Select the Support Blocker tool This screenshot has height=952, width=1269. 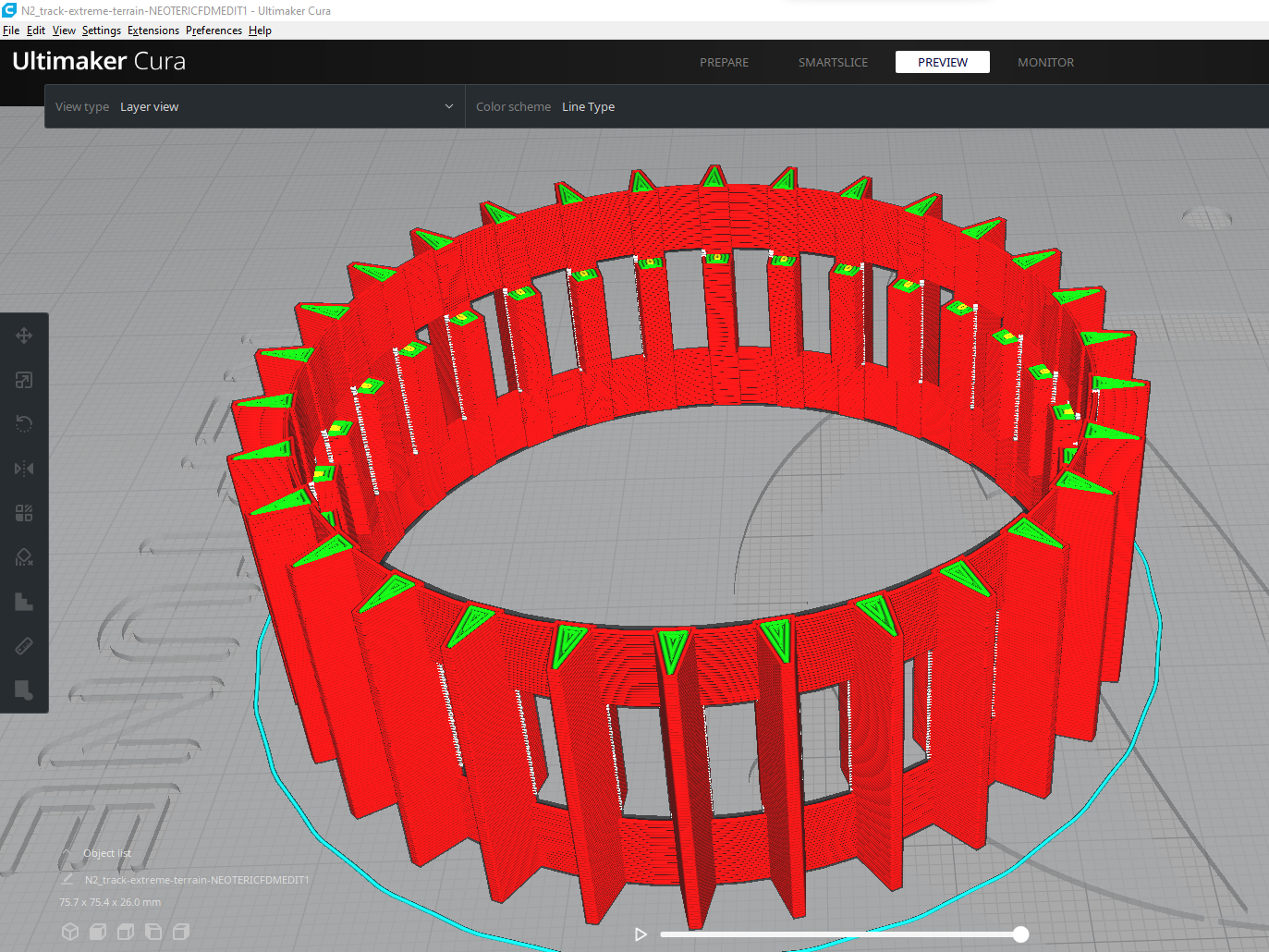coord(24,557)
